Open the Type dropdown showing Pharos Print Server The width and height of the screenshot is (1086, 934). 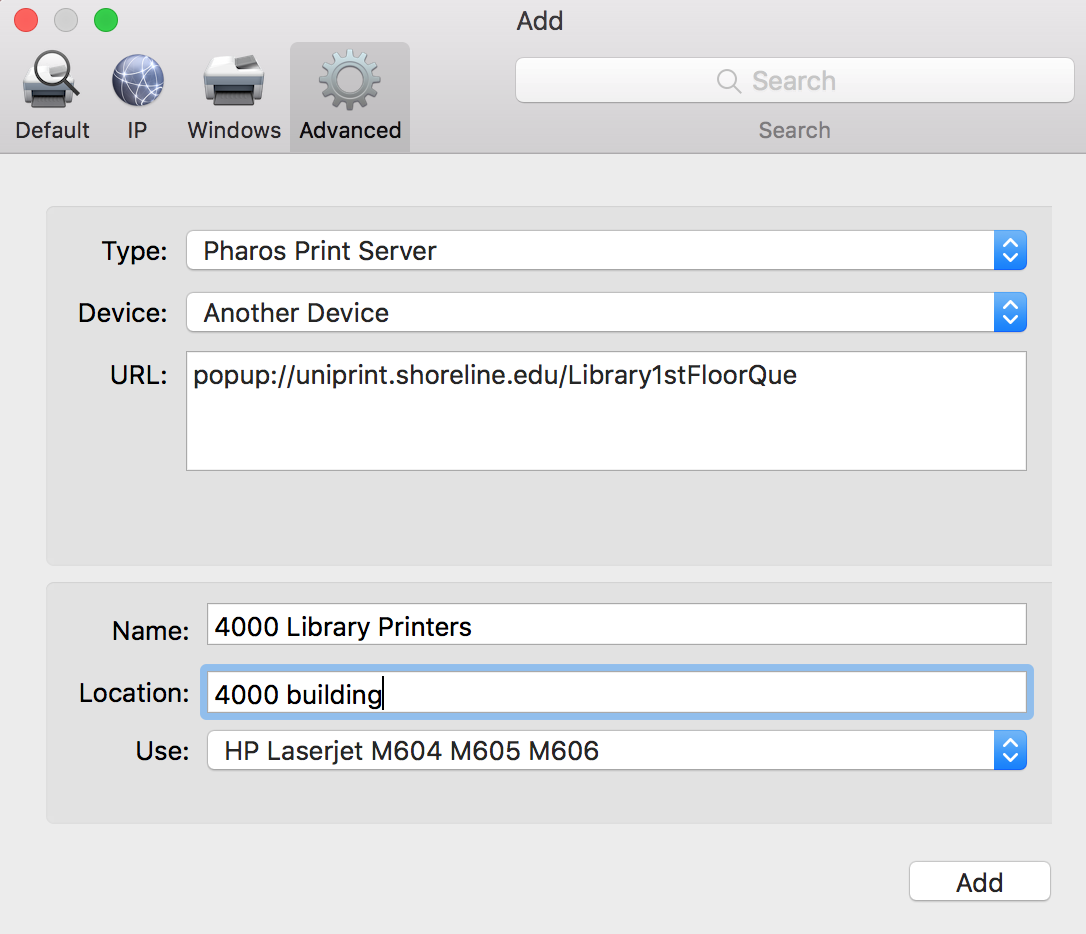tap(606, 251)
